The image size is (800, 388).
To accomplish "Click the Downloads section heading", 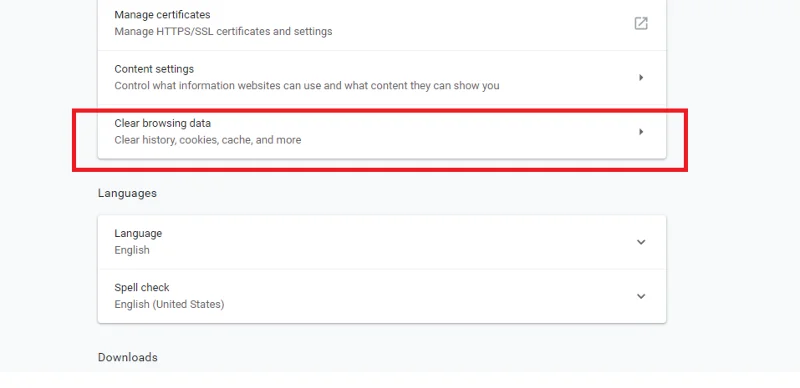I will (128, 357).
